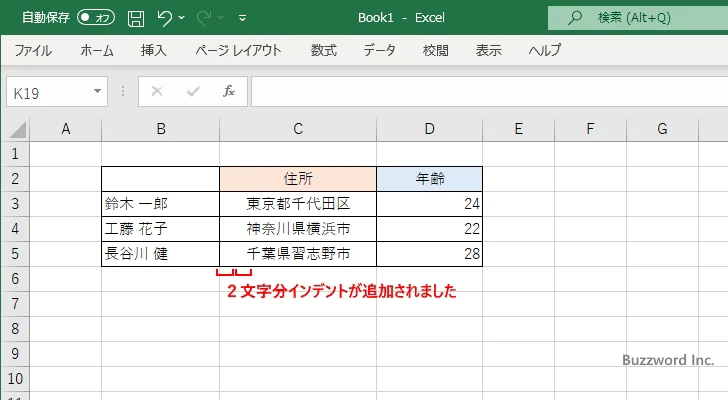
Task: Select column B header
Action: (161, 129)
